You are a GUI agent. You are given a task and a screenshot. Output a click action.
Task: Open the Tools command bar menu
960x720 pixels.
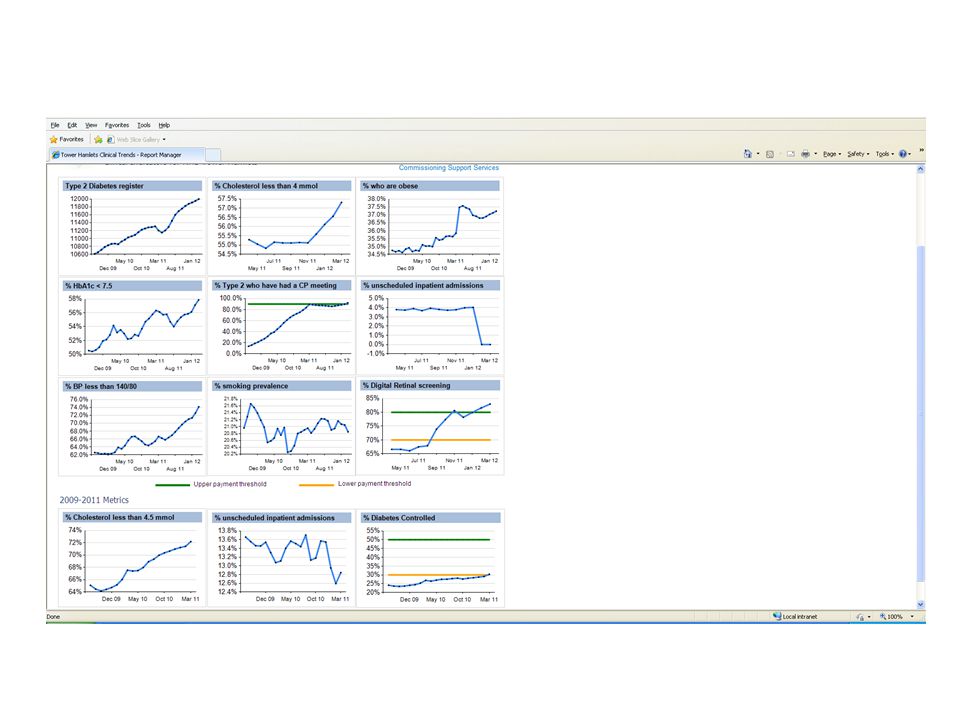885,154
